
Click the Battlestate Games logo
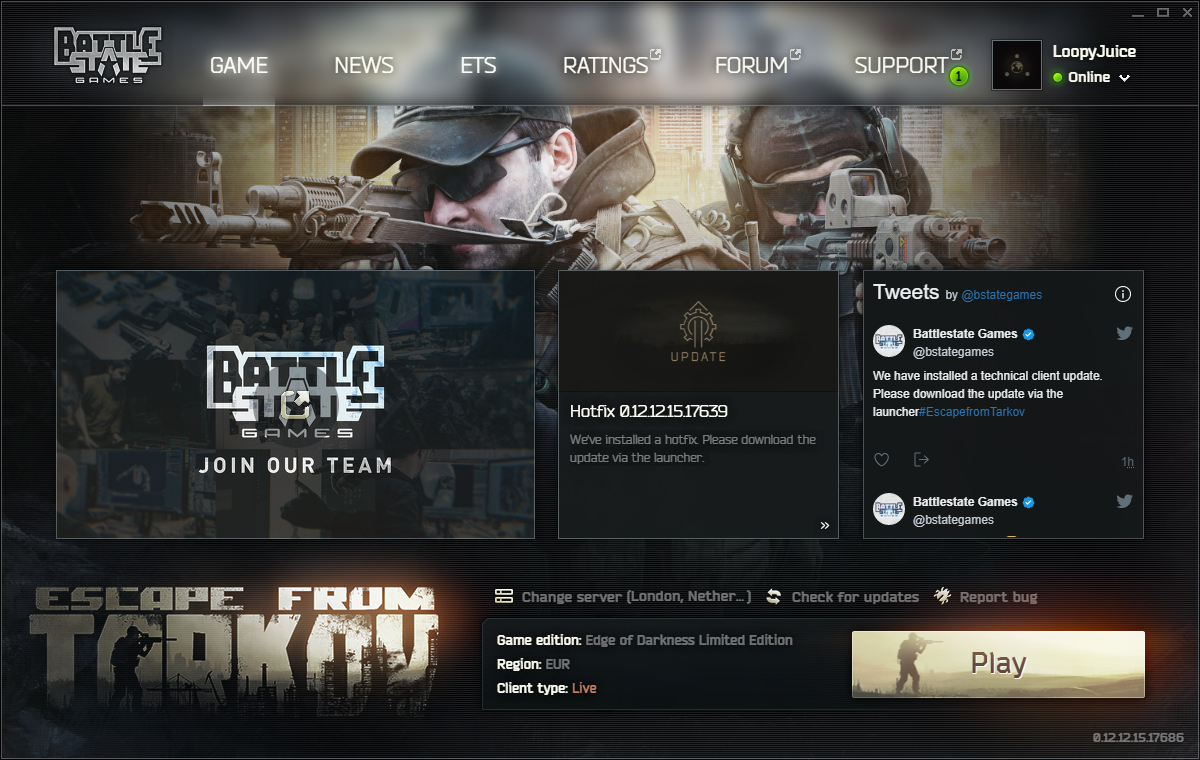pos(108,56)
